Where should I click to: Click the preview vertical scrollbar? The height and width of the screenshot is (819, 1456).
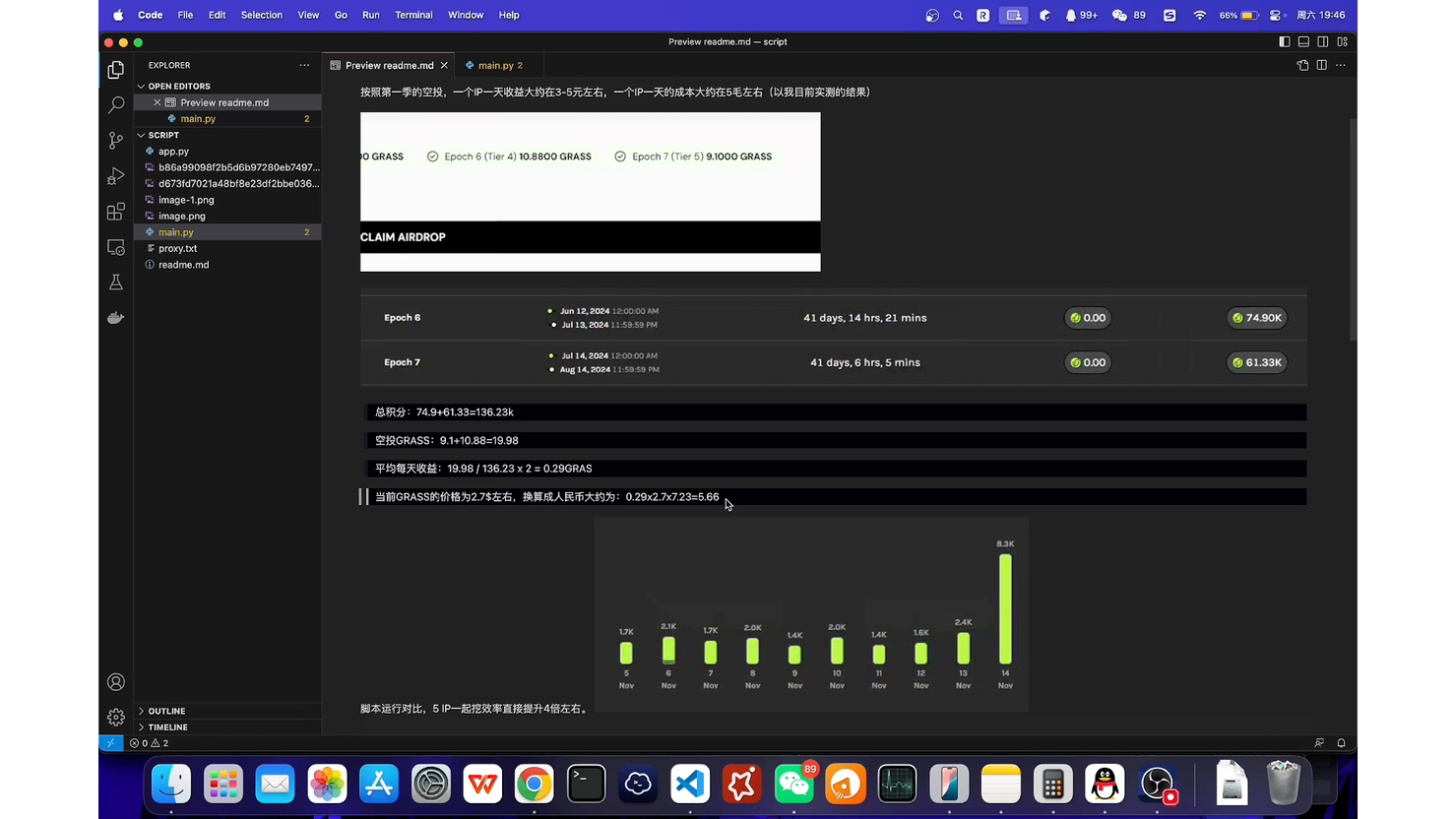[1353, 229]
